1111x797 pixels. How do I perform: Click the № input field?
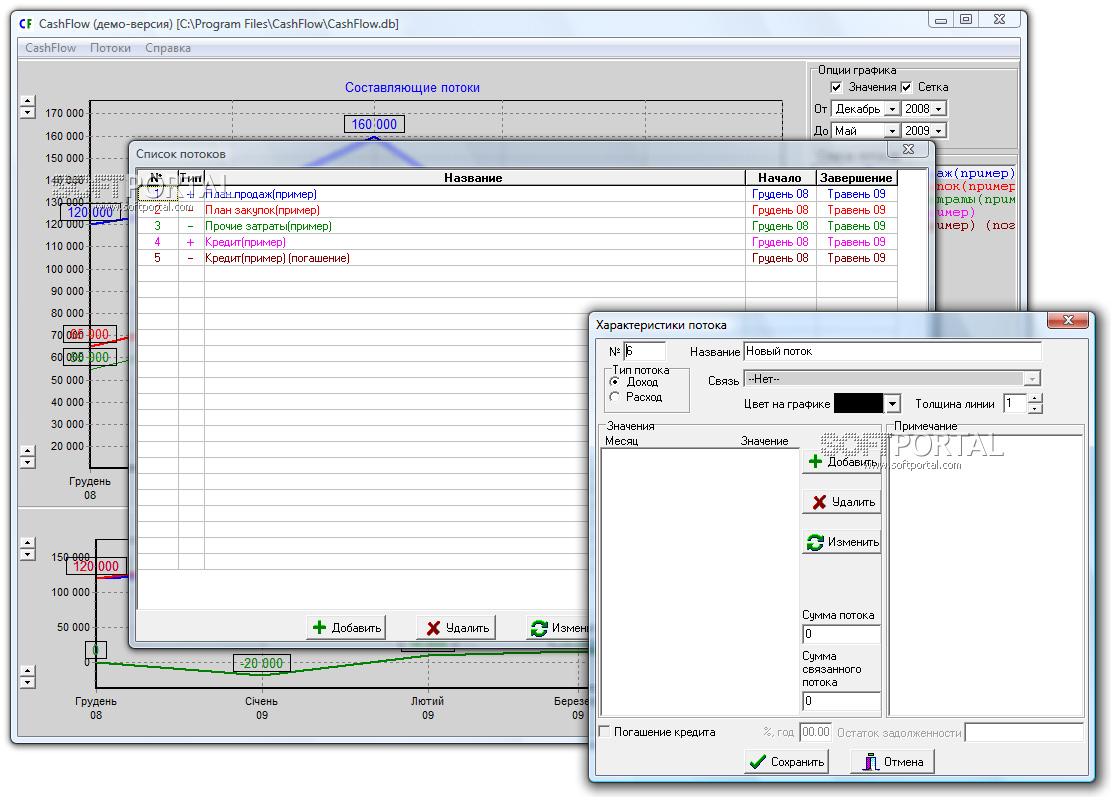tap(644, 351)
